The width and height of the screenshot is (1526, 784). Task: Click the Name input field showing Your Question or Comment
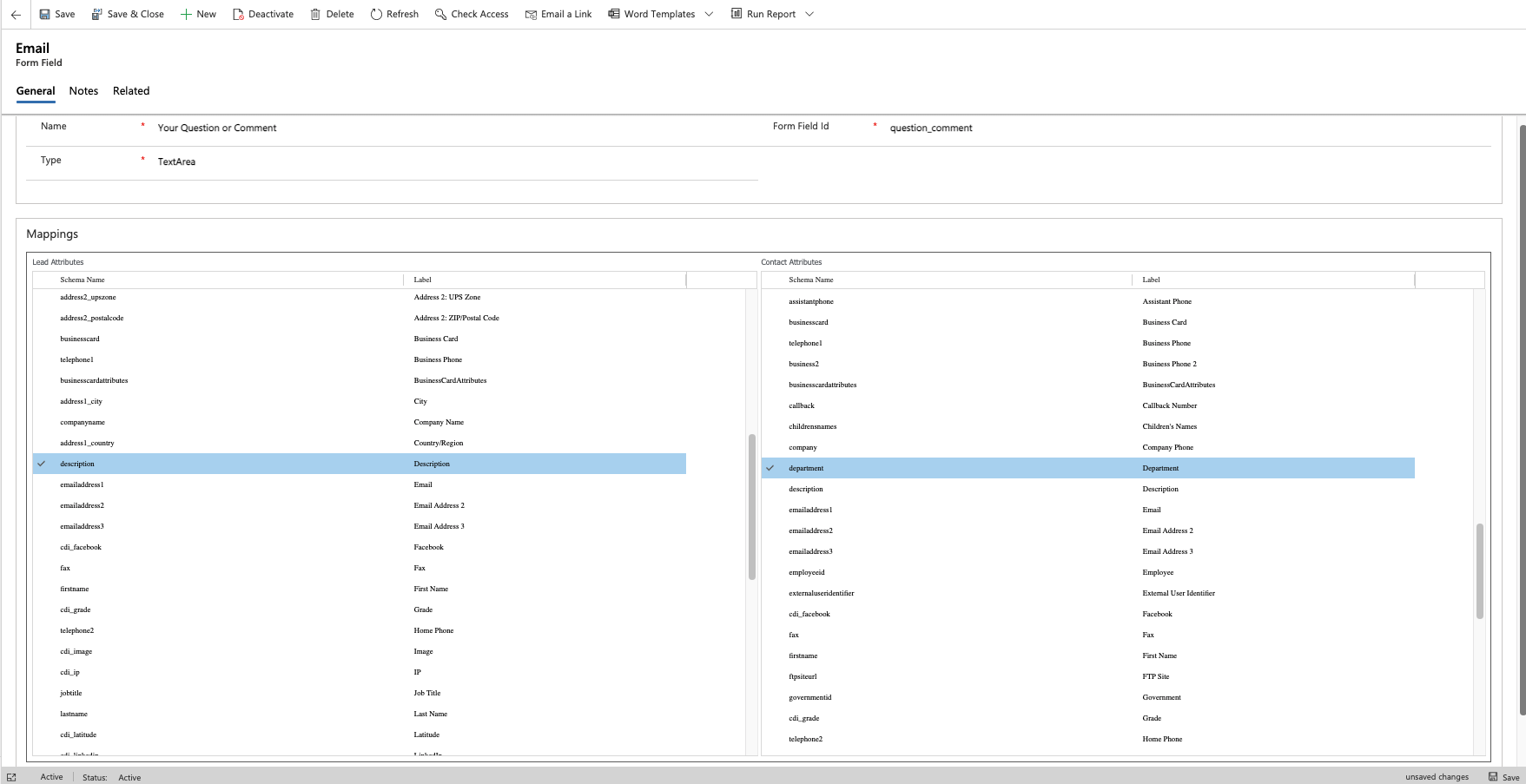(347, 128)
